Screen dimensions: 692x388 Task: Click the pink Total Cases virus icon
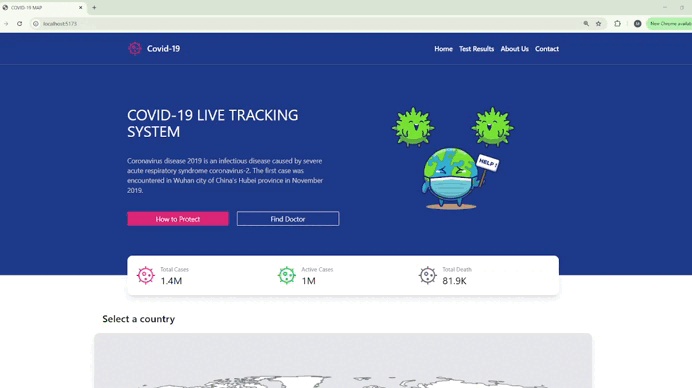click(145, 275)
